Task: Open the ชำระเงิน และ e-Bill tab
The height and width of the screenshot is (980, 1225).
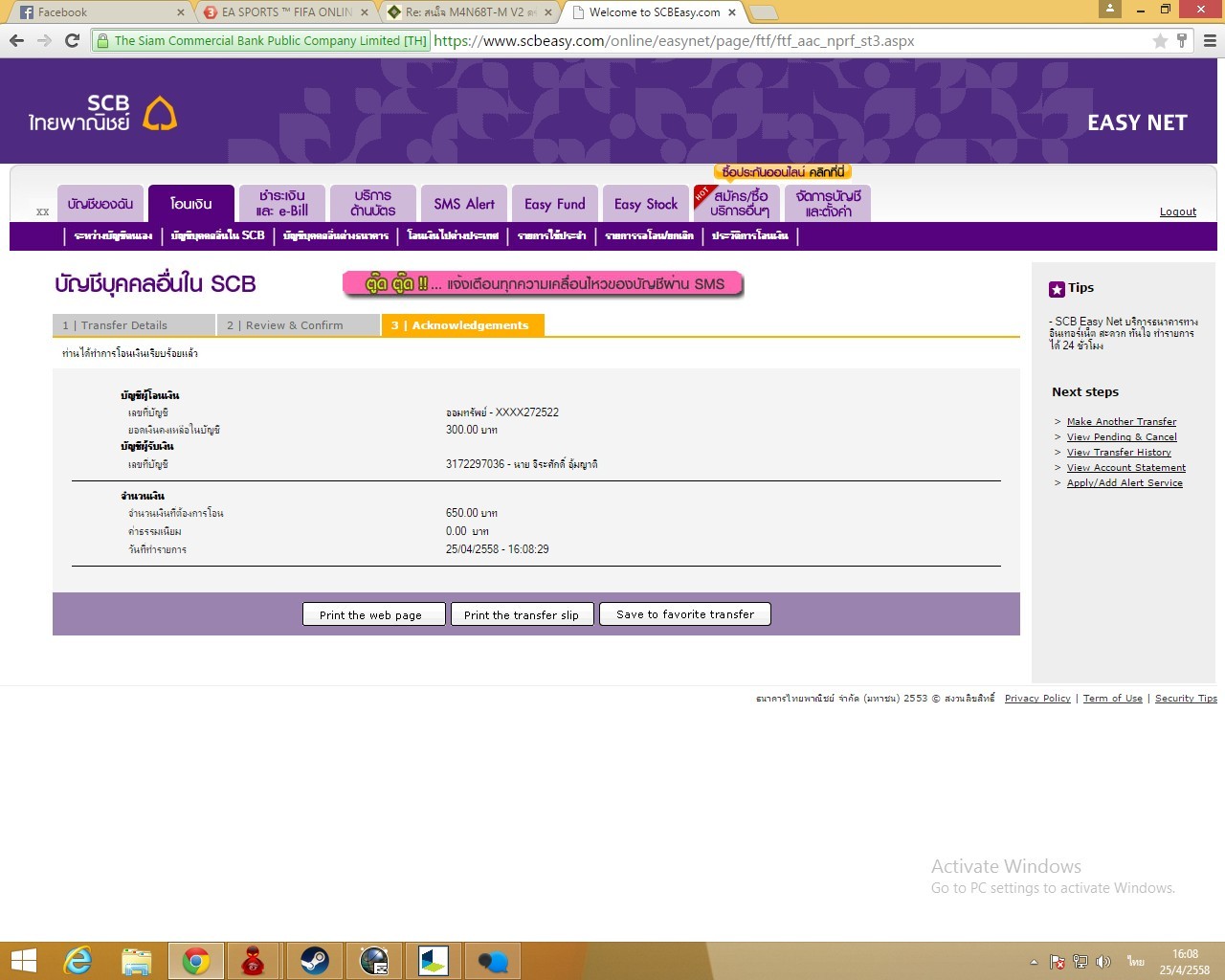Action: click(282, 204)
